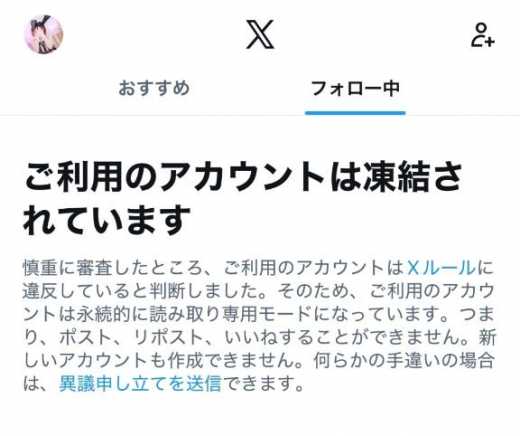Click the 永続的に読み取り専用モード phrase
Viewport: 520px width, 436px height.
[x=194, y=314]
